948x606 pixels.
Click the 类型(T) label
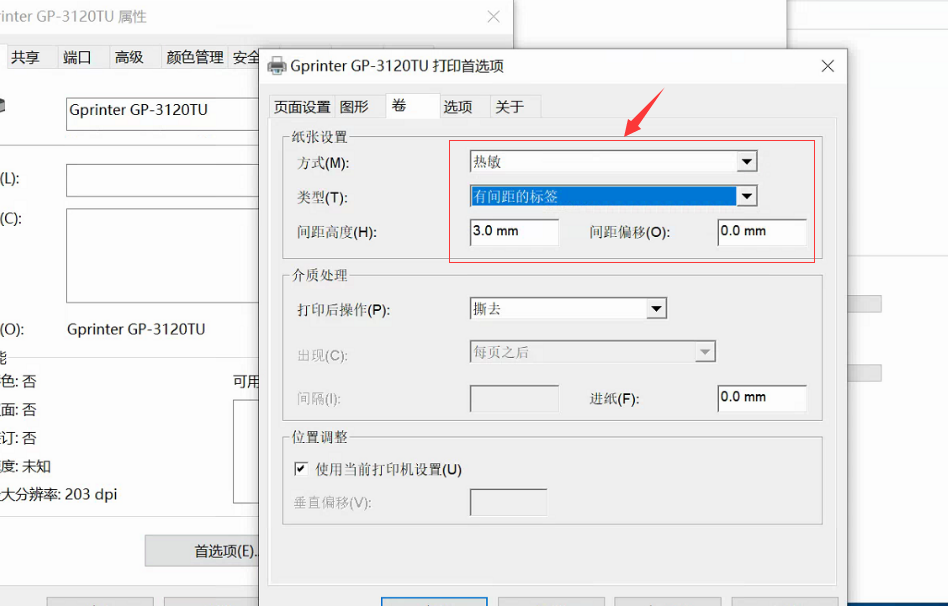[322, 197]
